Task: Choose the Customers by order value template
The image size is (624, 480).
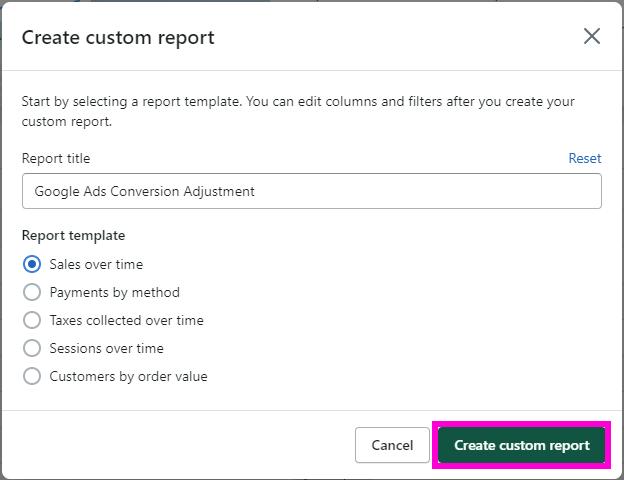Action: [32, 376]
